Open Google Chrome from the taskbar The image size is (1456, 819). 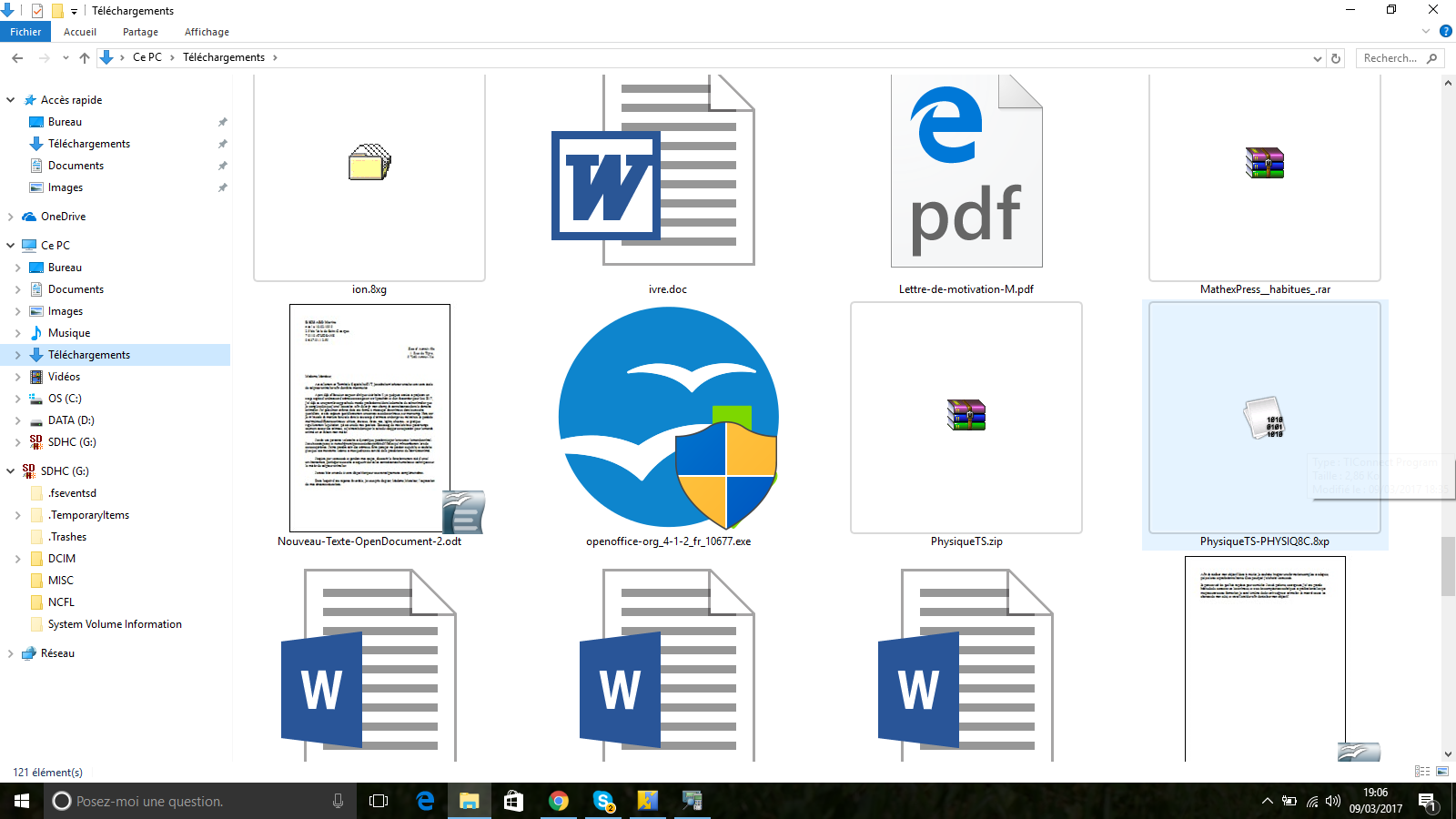(559, 801)
